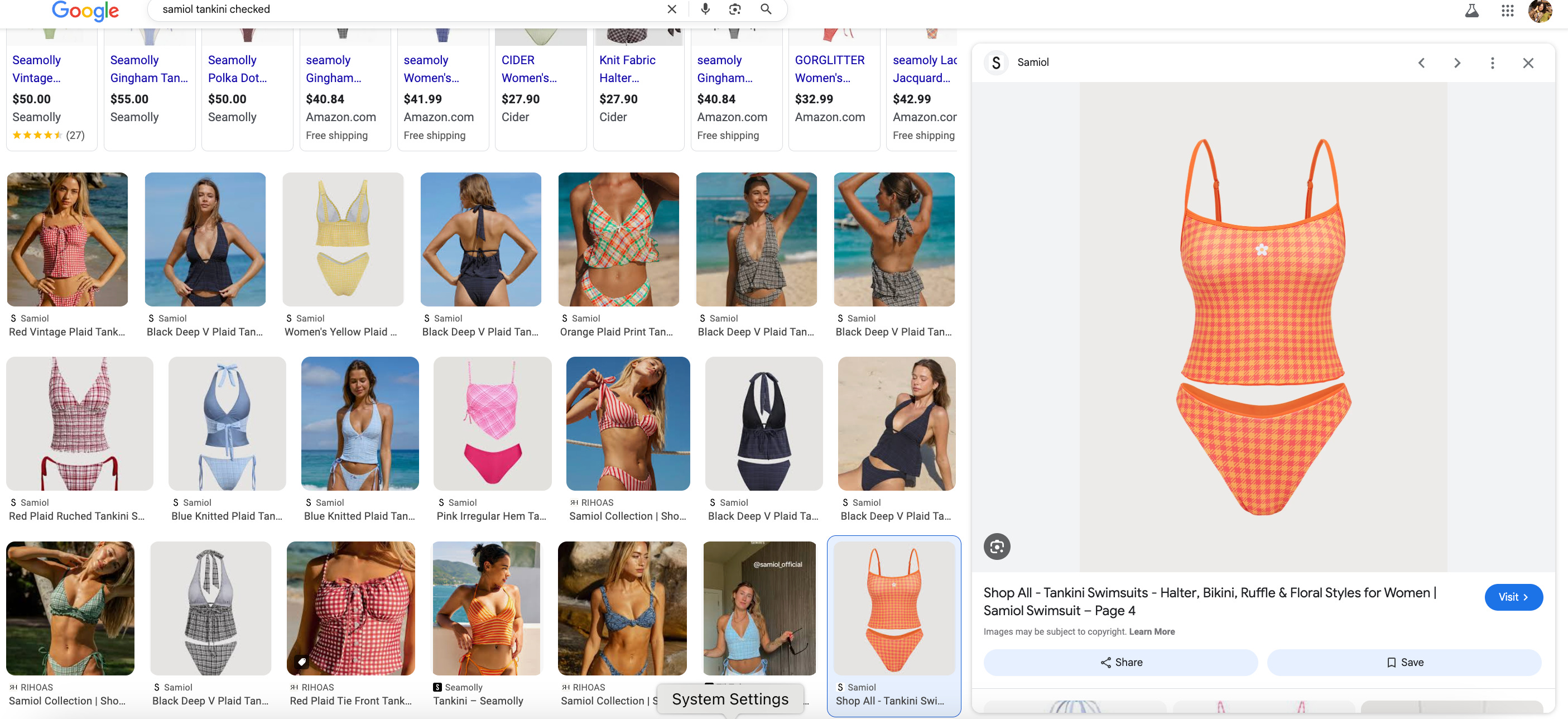Click the Visit button

[1513, 597]
